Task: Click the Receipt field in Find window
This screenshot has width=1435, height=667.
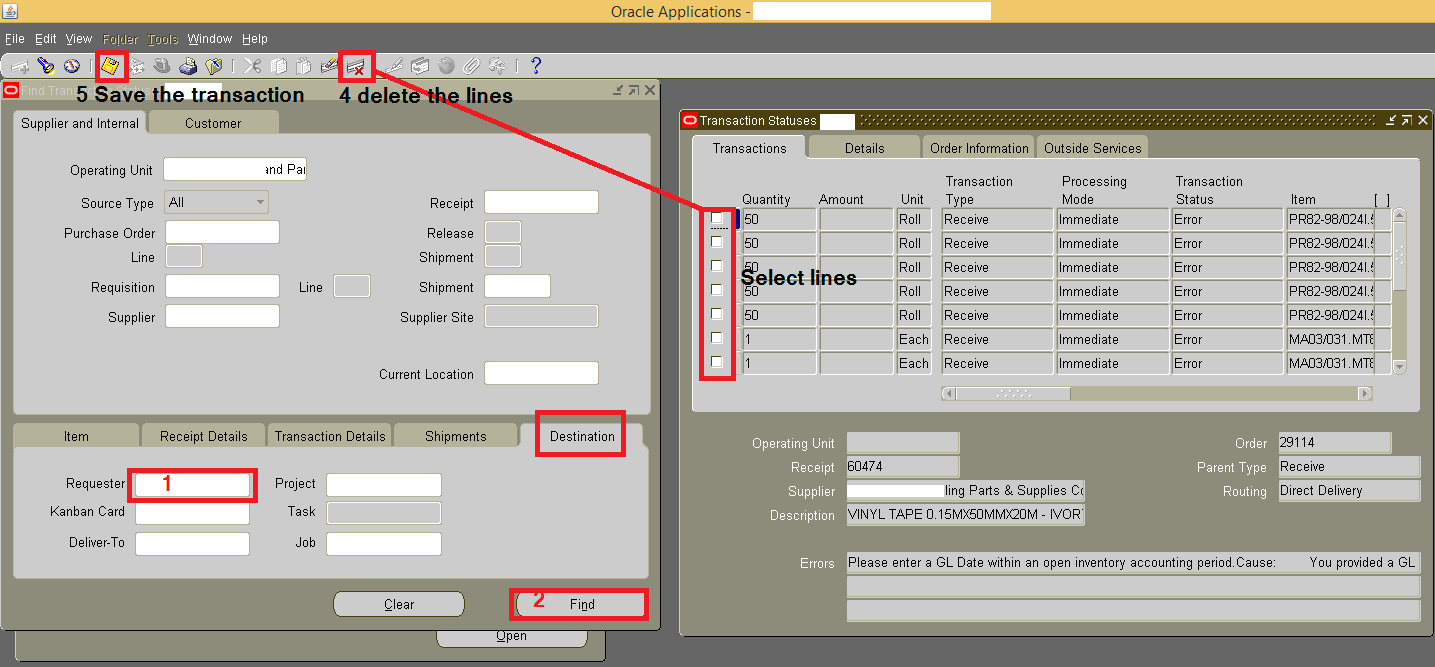Action: point(541,202)
